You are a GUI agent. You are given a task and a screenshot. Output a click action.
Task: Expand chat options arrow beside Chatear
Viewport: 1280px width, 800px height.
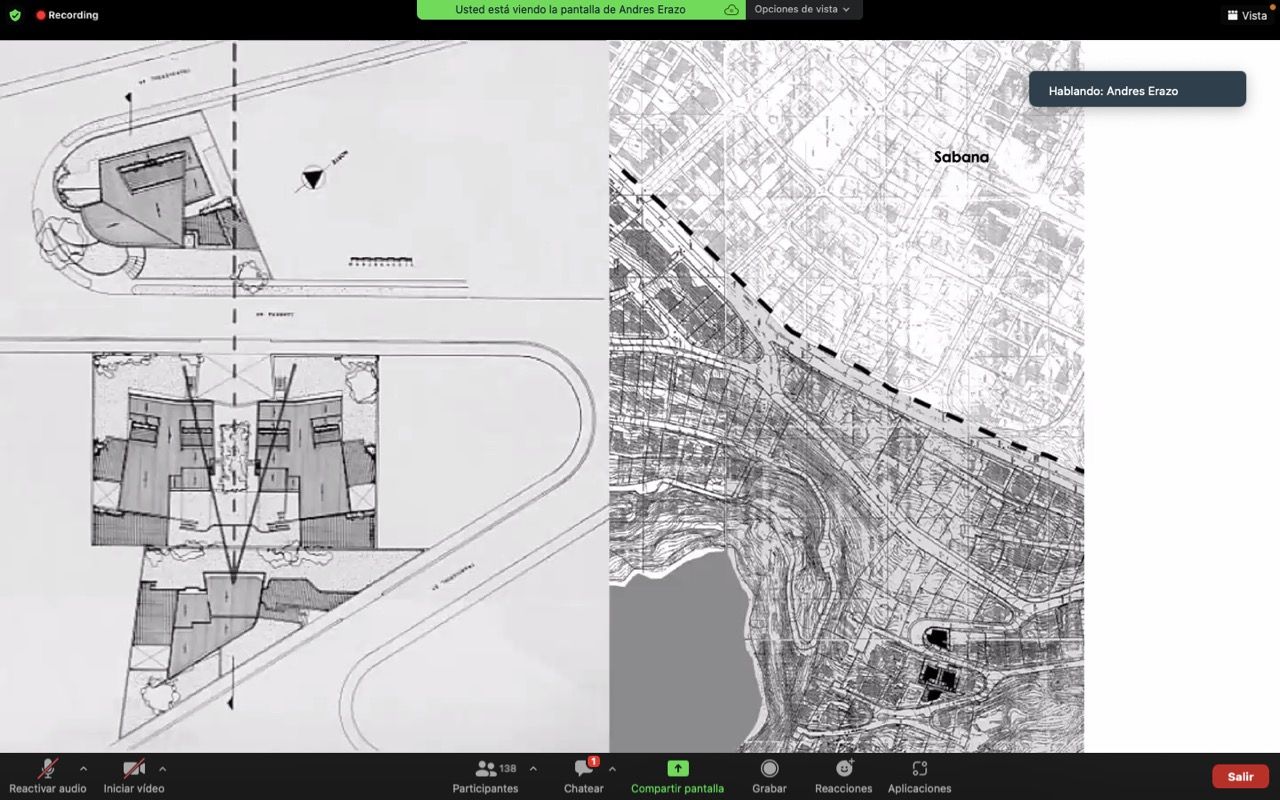point(612,769)
